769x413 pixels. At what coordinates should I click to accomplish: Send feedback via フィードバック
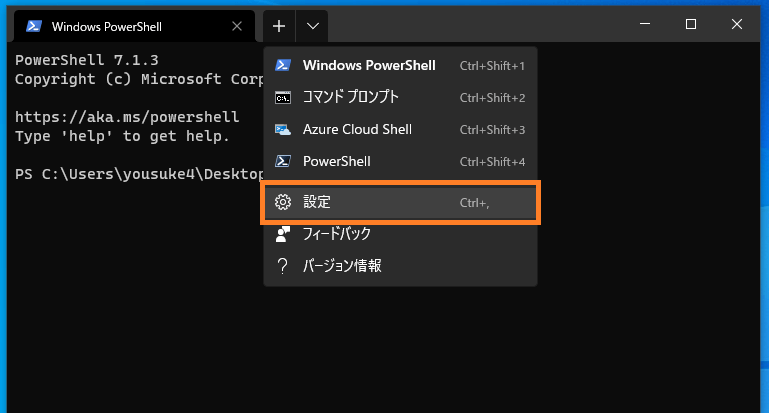pyautogui.click(x=400, y=234)
